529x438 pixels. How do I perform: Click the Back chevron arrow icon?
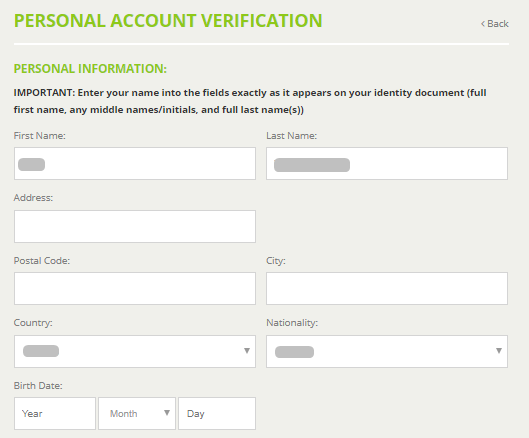(x=483, y=24)
